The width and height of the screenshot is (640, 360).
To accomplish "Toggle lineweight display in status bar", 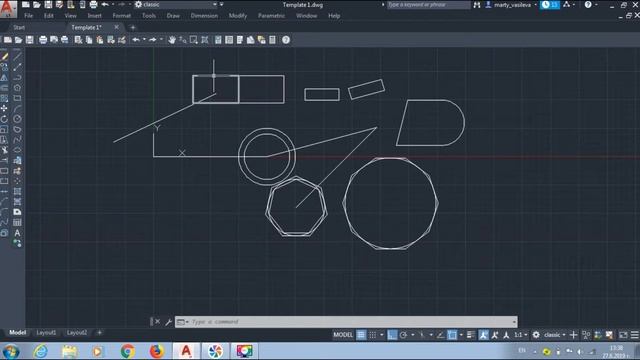I will click(471, 335).
